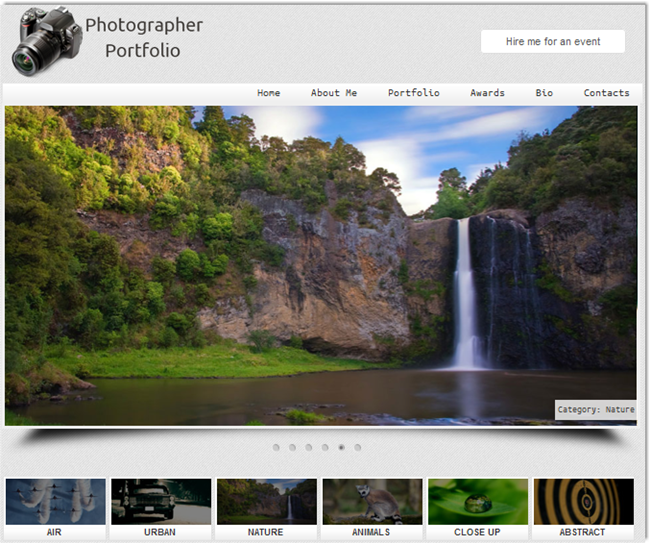Viewport: 650px width, 543px height.
Task: Click the ABSTRACT category label
Action: (582, 532)
